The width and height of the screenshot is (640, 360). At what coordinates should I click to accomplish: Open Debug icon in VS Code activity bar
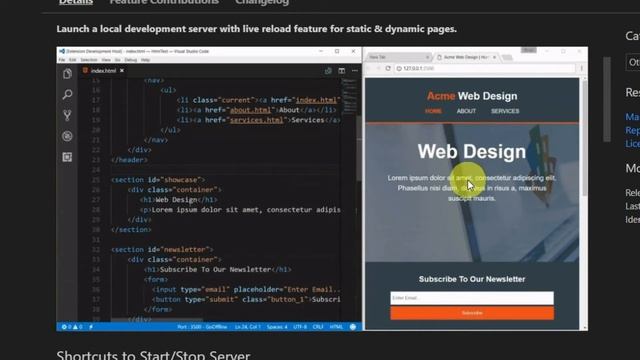coord(67,136)
